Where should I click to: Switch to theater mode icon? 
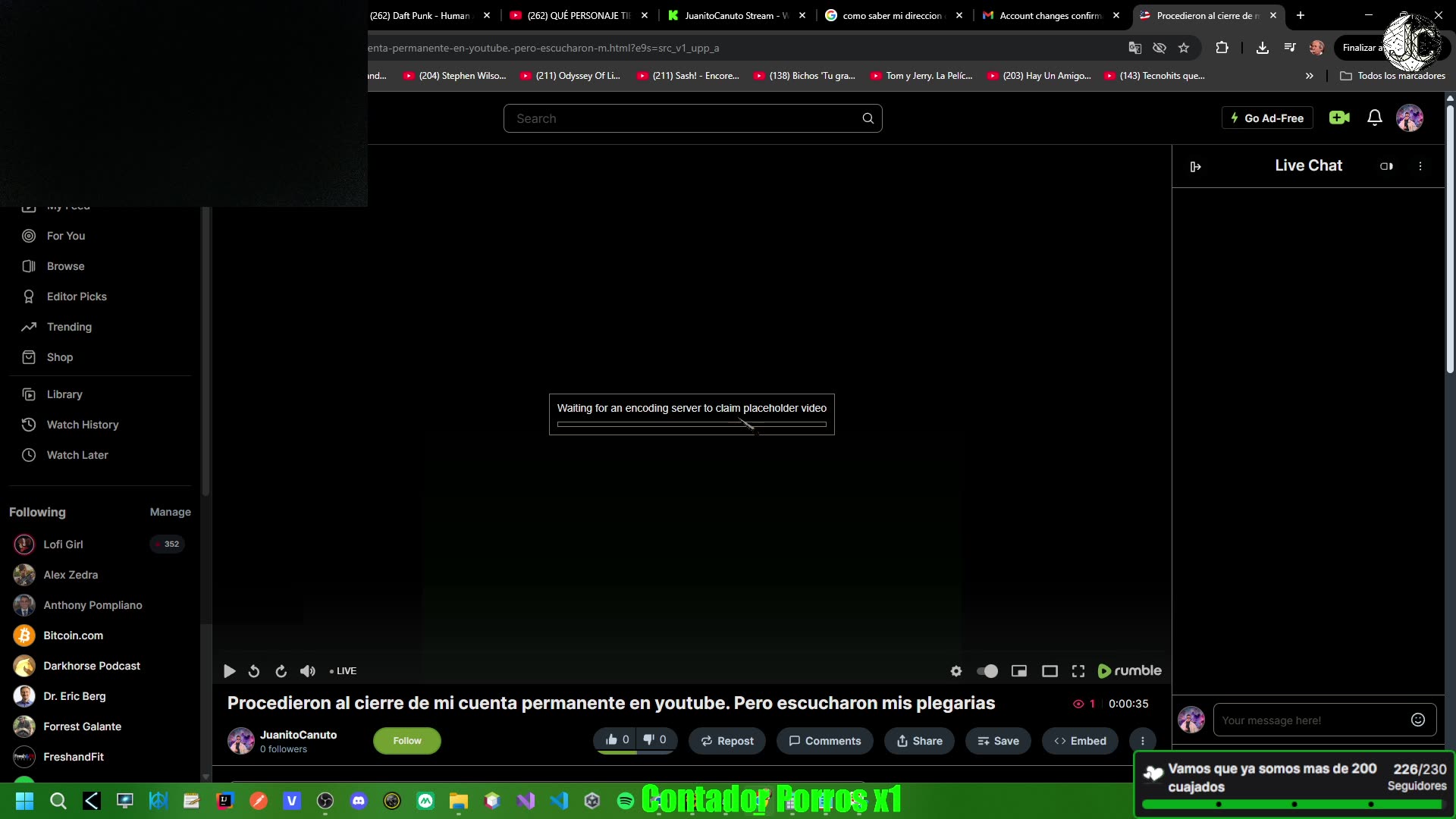click(x=1050, y=671)
